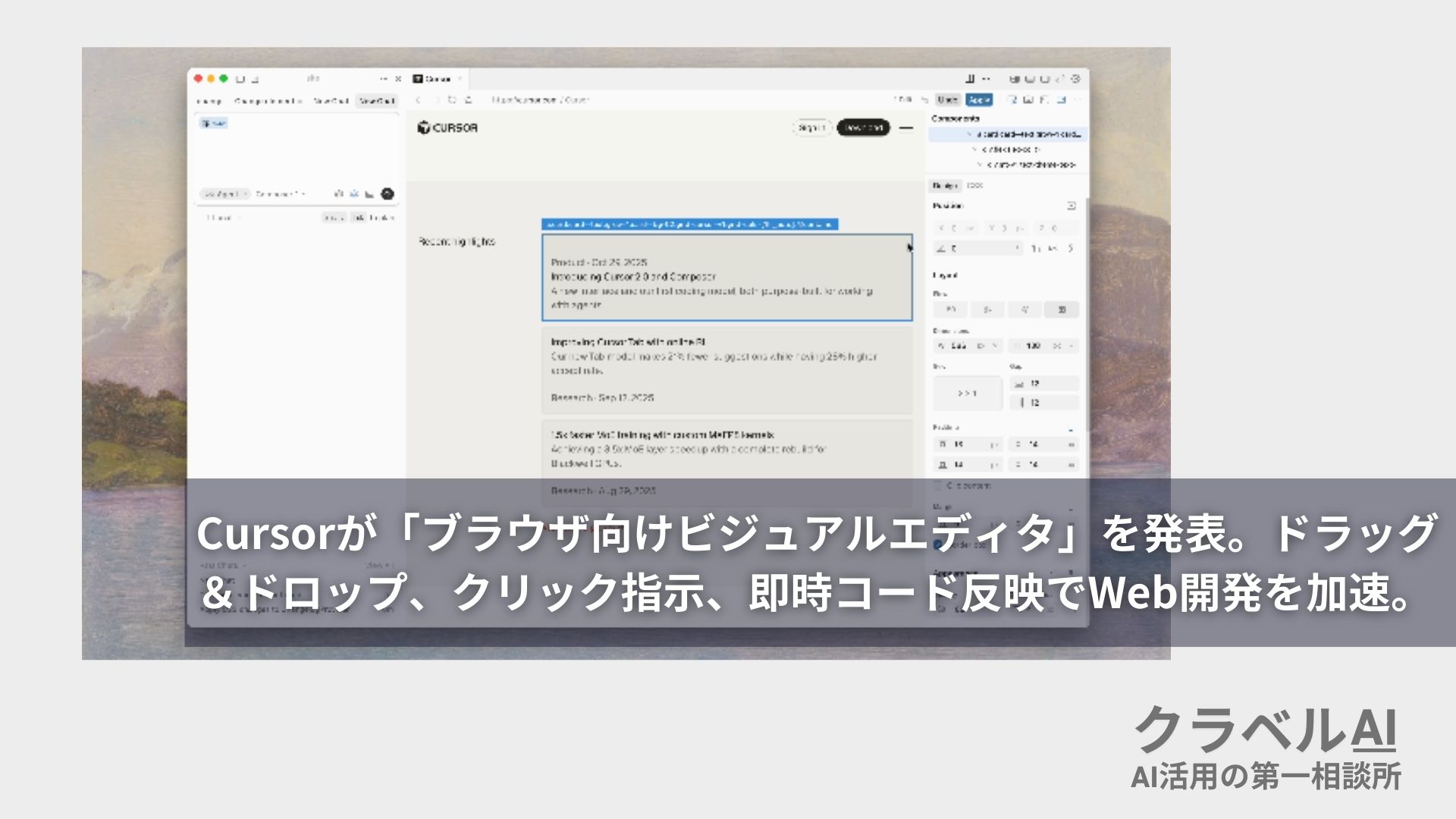Viewport: 1456px width, 819px height.
Task: Toggle individual padding sides in the Padding section
Action: [x=1072, y=428]
